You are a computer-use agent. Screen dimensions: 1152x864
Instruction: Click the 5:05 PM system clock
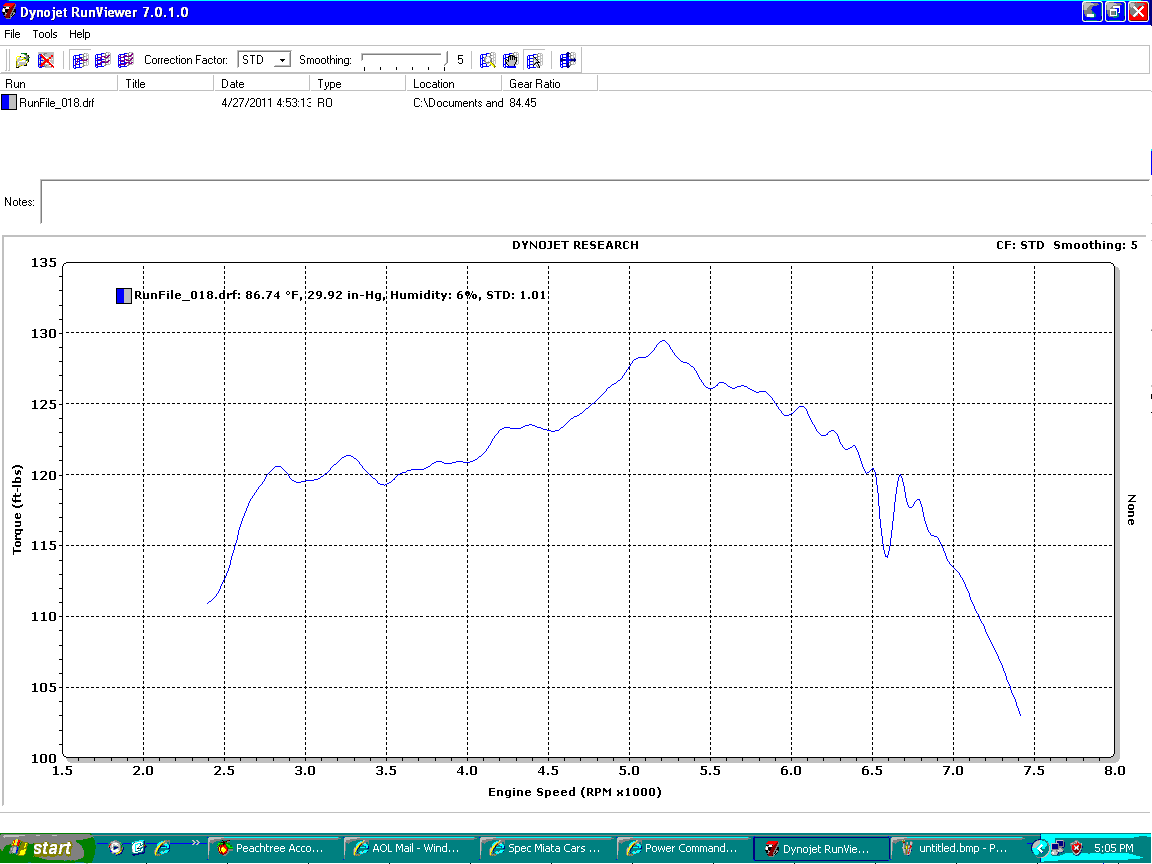[1113, 848]
